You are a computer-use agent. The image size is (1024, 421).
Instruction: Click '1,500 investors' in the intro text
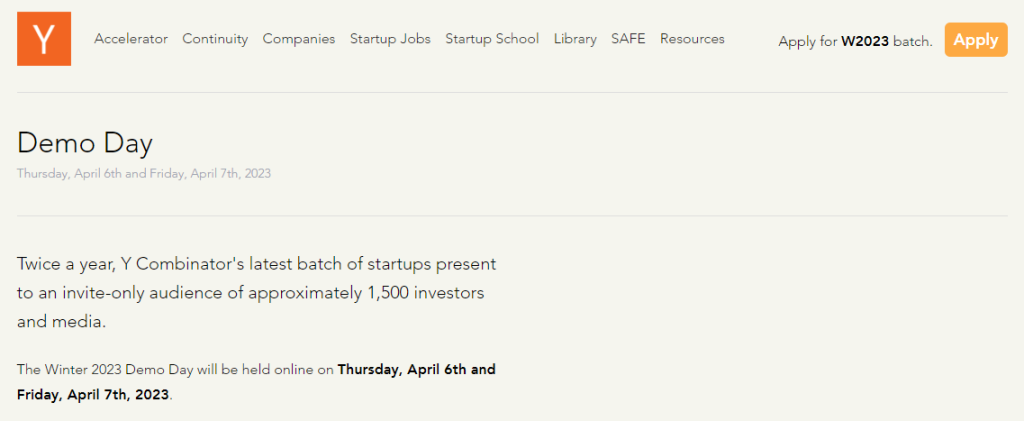tap(424, 293)
